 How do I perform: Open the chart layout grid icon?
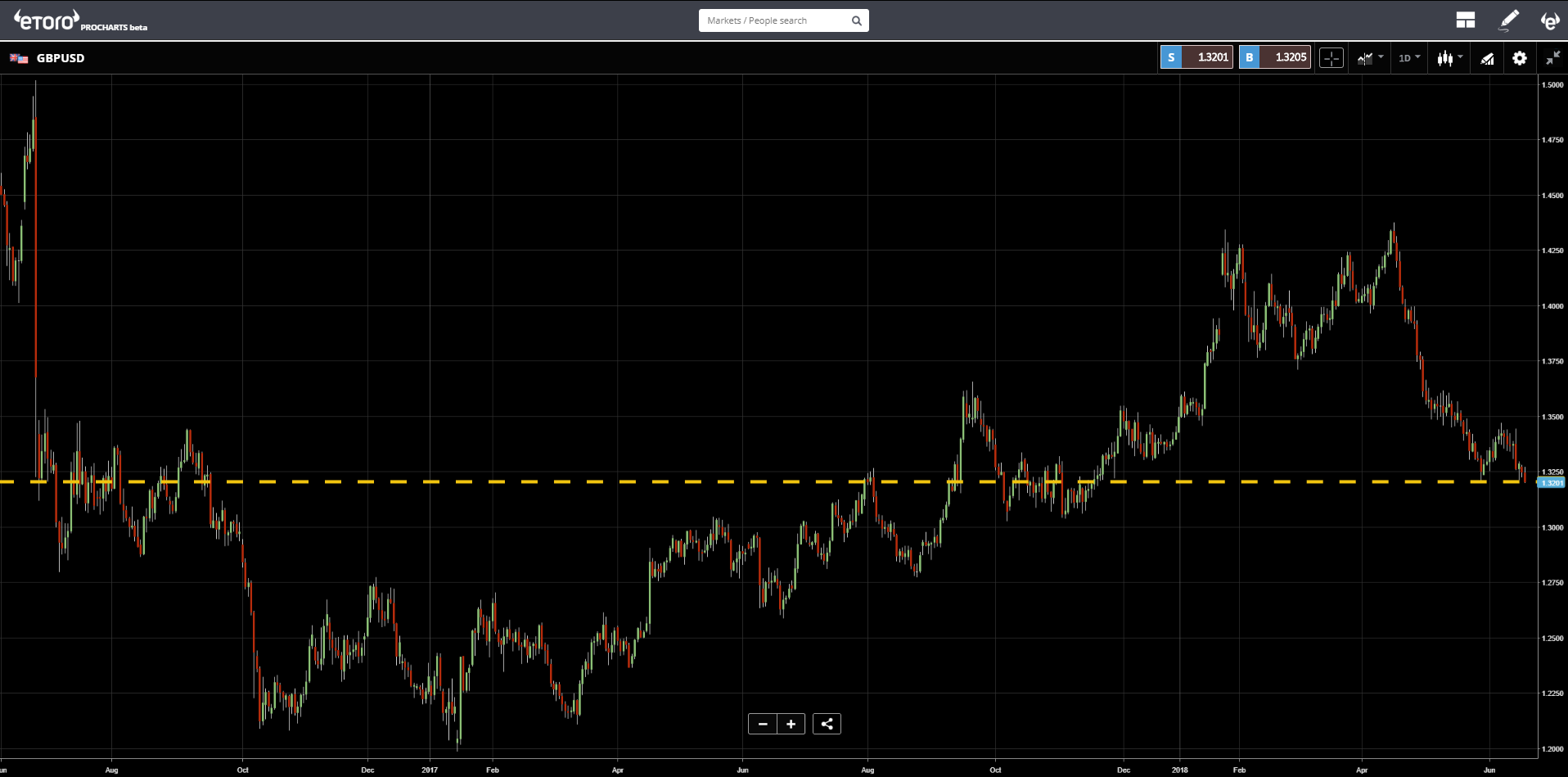pyautogui.click(x=1465, y=20)
